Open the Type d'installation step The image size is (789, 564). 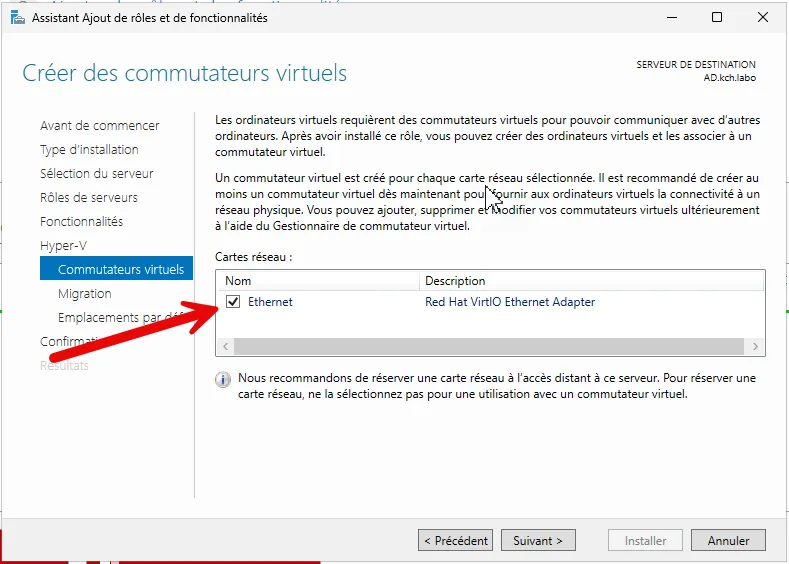coord(89,150)
